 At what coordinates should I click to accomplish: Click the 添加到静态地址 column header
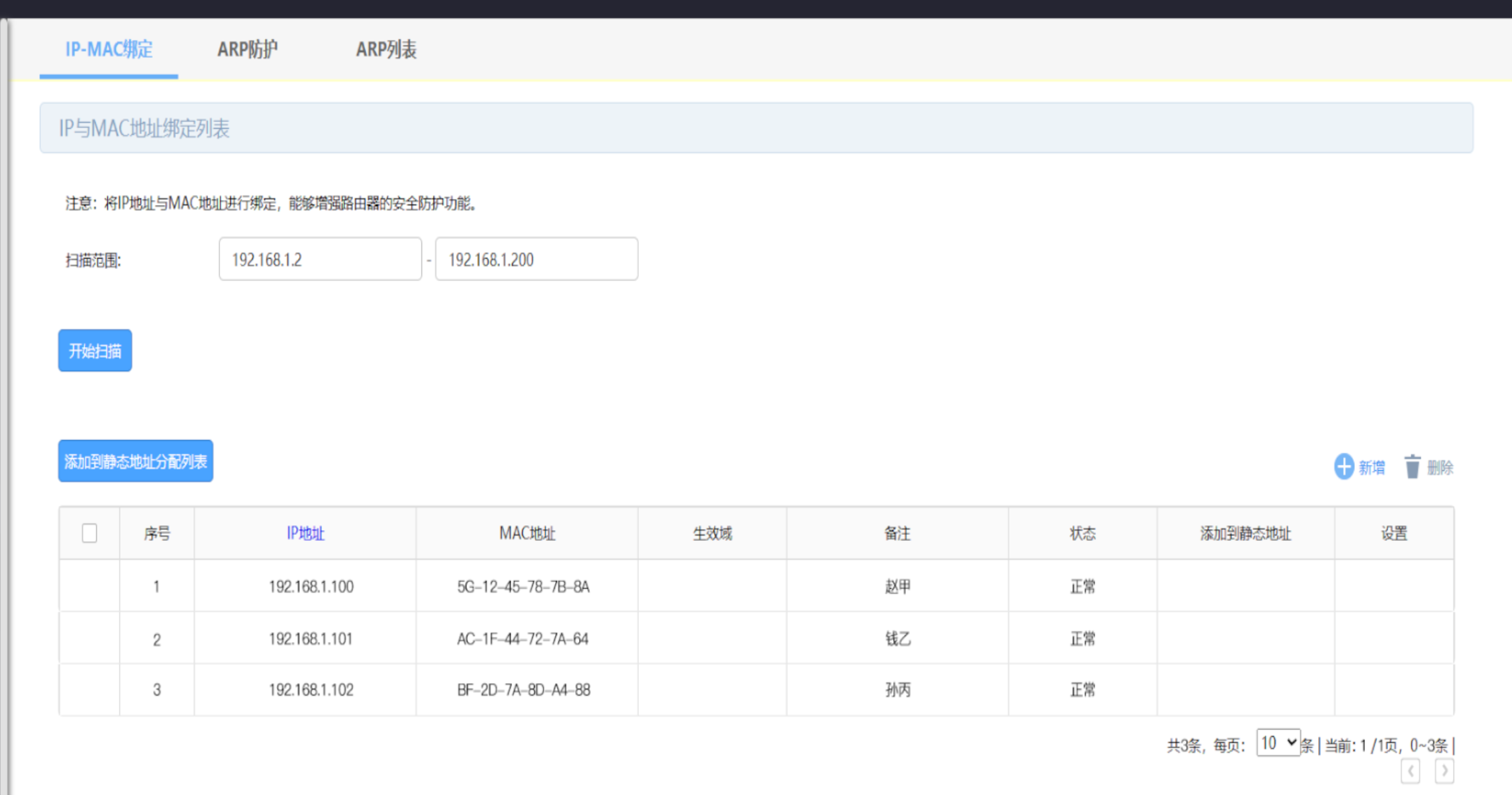tap(1246, 533)
